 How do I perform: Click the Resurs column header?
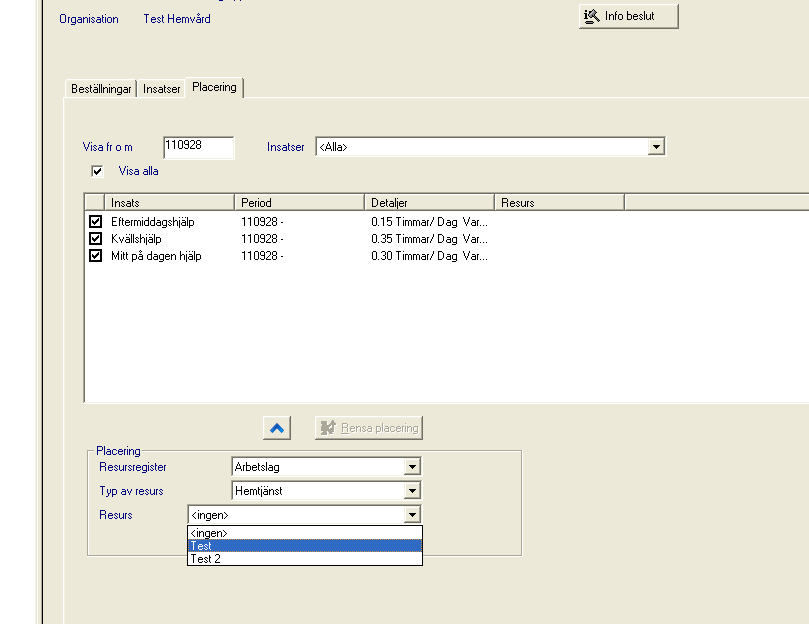[x=559, y=202]
